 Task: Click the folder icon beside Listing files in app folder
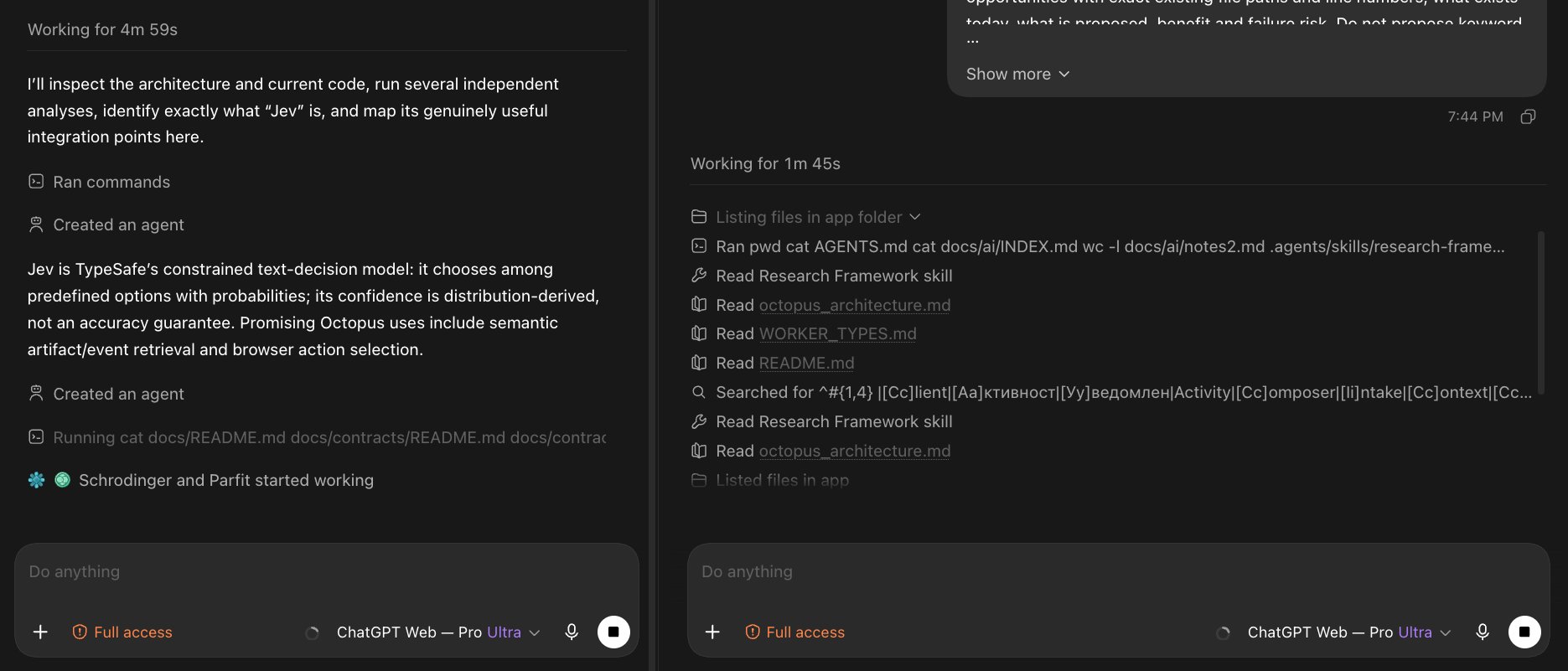(699, 217)
